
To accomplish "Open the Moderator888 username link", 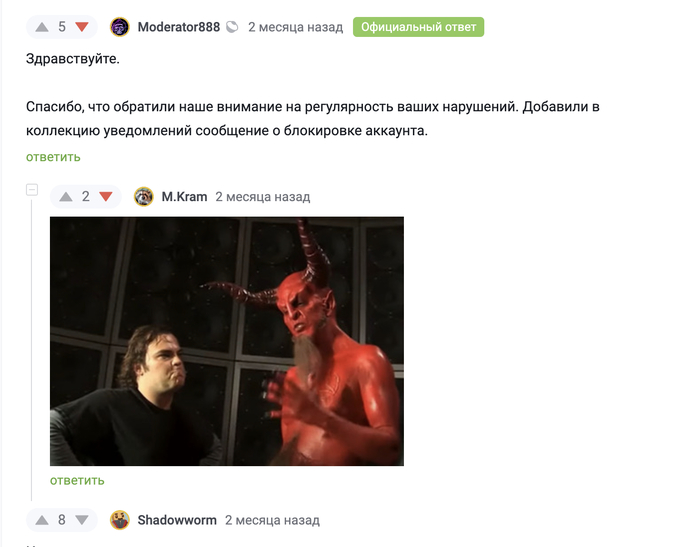I will pos(179,27).
